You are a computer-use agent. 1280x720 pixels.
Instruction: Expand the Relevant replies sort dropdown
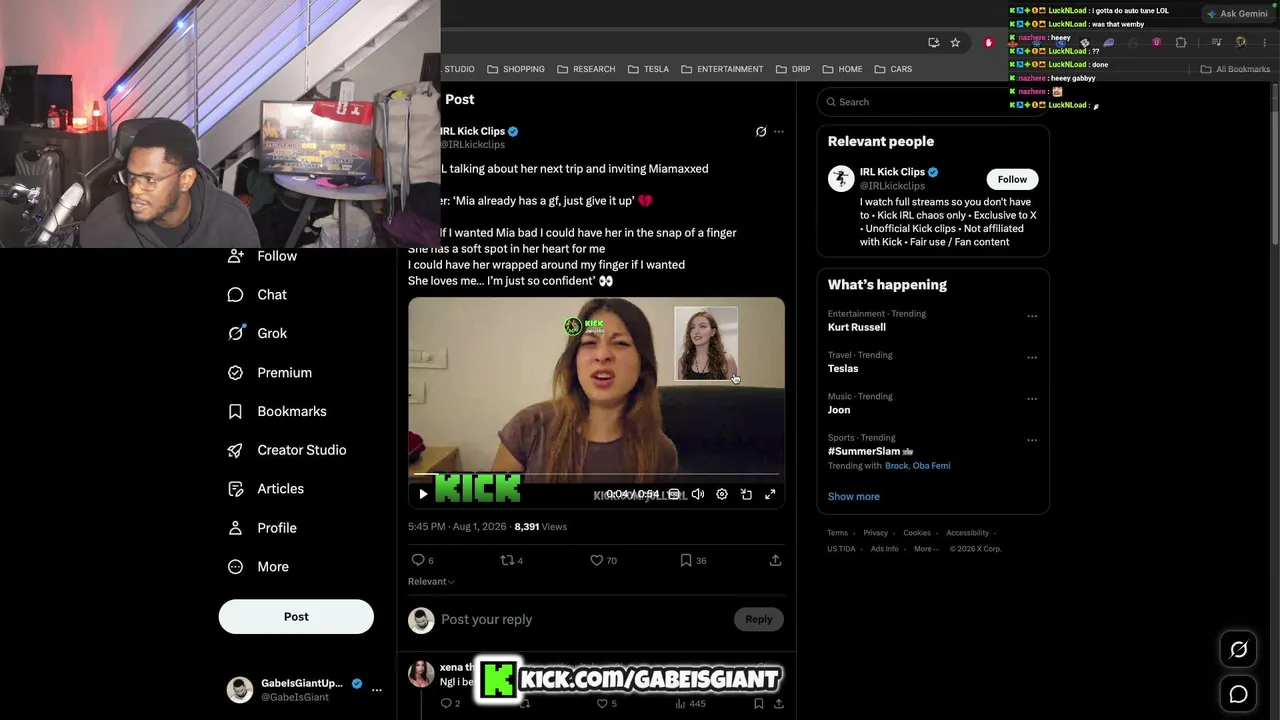click(x=431, y=581)
